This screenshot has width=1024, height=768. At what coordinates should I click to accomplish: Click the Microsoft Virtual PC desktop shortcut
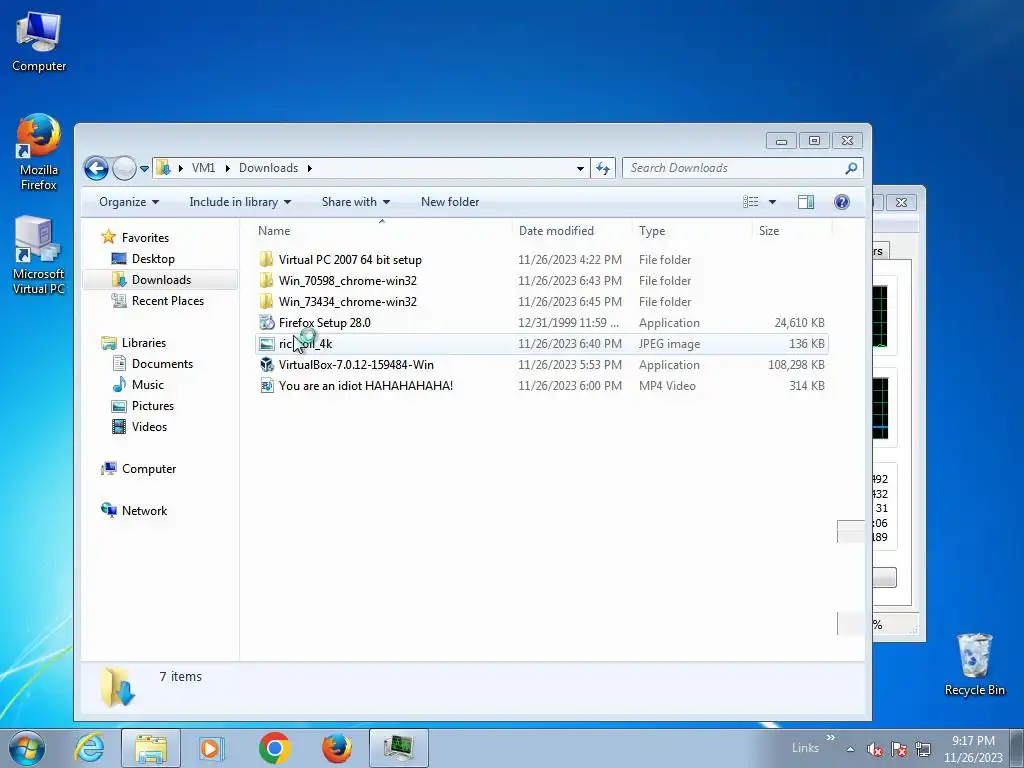pos(39,255)
